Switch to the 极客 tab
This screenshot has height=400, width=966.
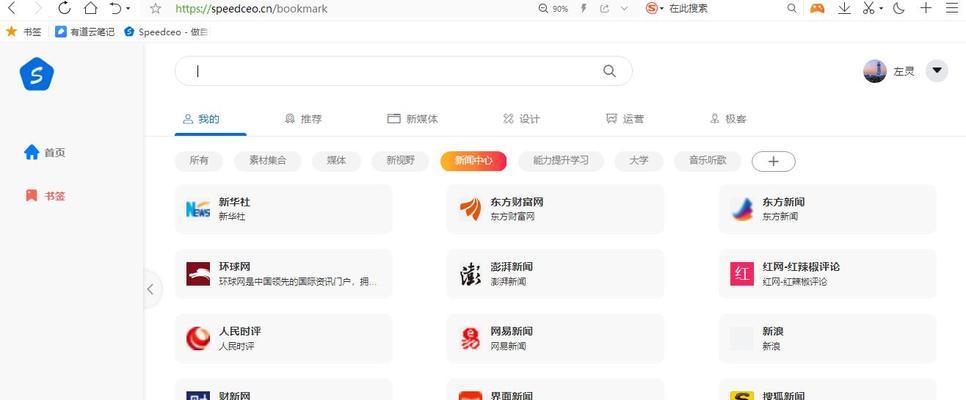pos(728,119)
